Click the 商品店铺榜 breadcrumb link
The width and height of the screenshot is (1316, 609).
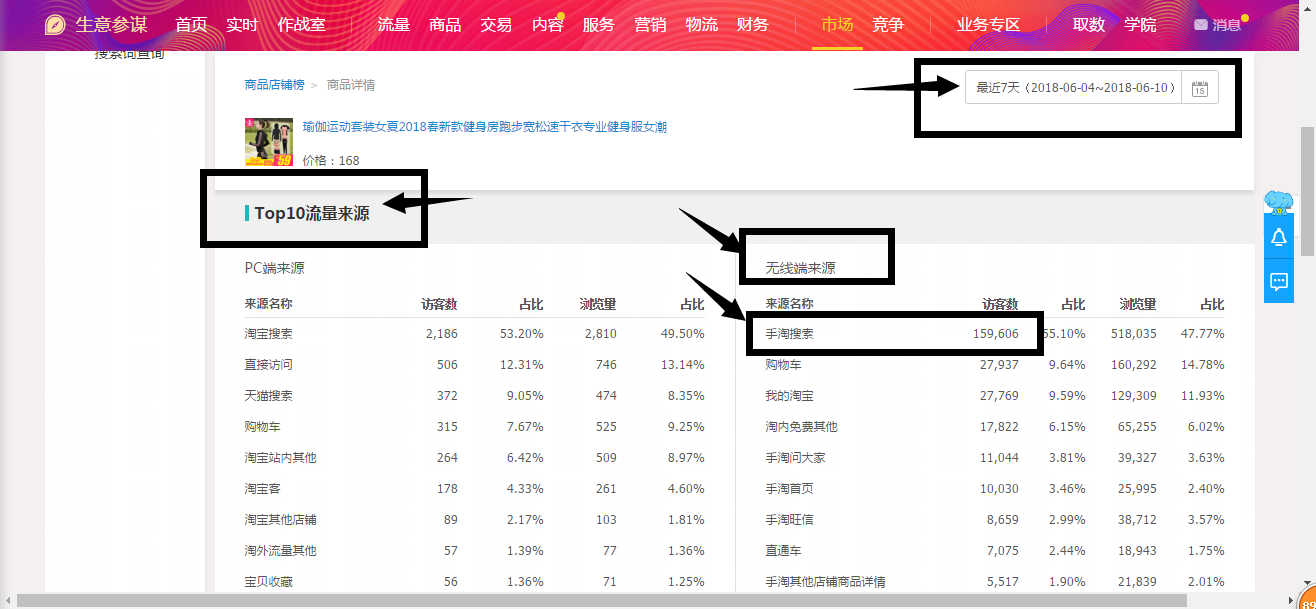274,85
